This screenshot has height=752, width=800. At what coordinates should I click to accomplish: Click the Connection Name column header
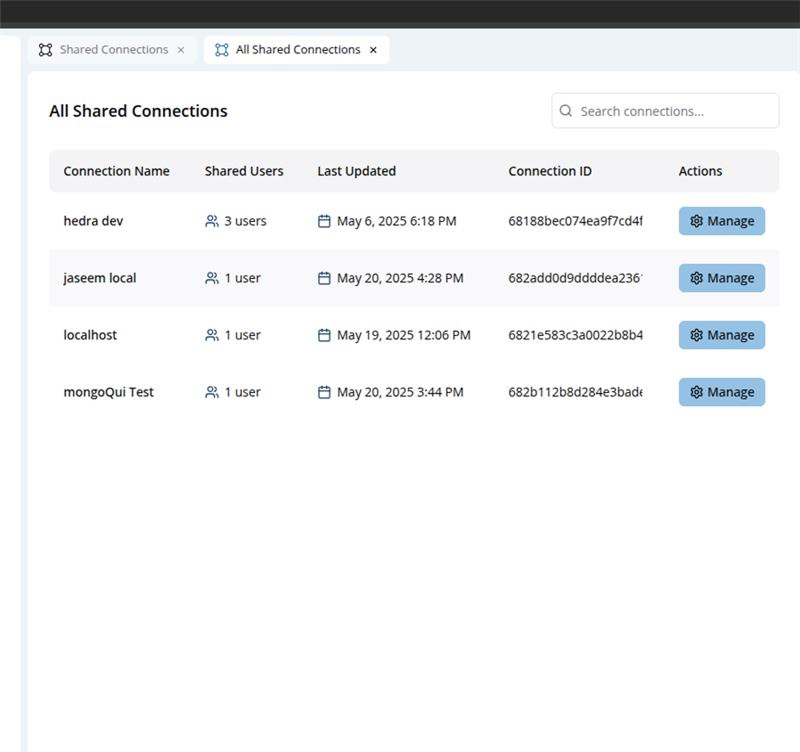click(116, 171)
